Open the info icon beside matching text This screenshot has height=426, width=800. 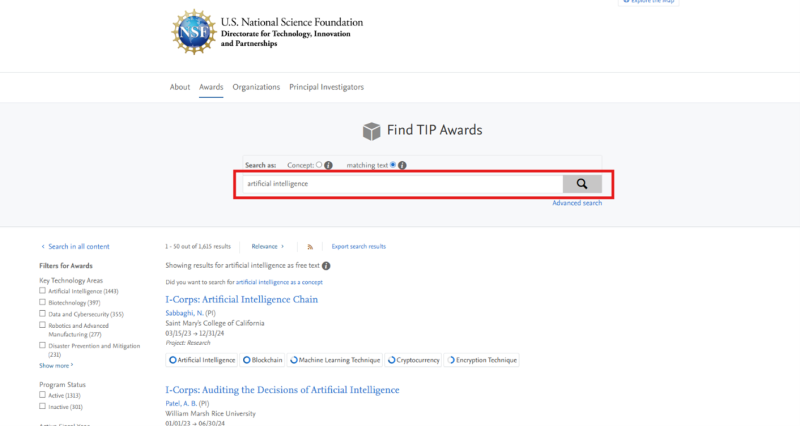[x=402, y=165]
